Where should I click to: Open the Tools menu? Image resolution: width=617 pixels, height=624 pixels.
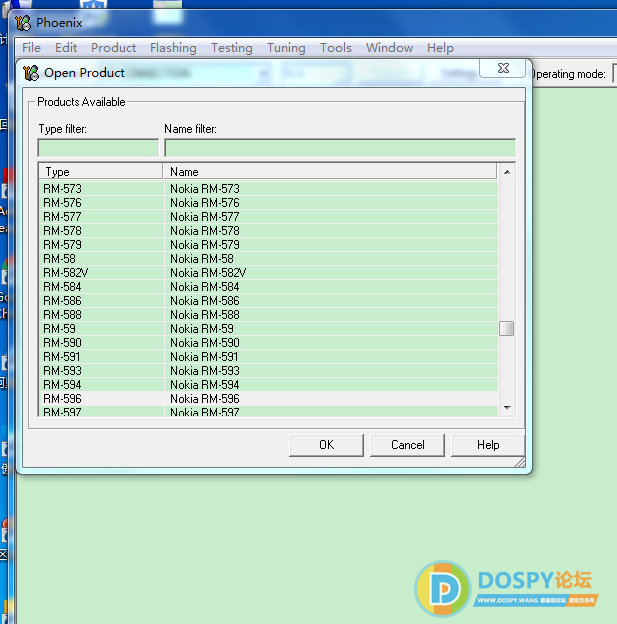(x=336, y=48)
